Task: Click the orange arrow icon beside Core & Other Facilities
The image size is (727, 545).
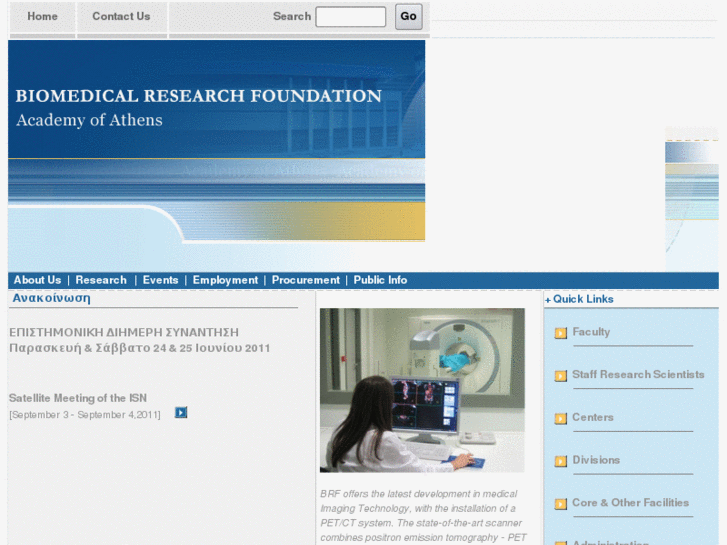Action: click(561, 504)
